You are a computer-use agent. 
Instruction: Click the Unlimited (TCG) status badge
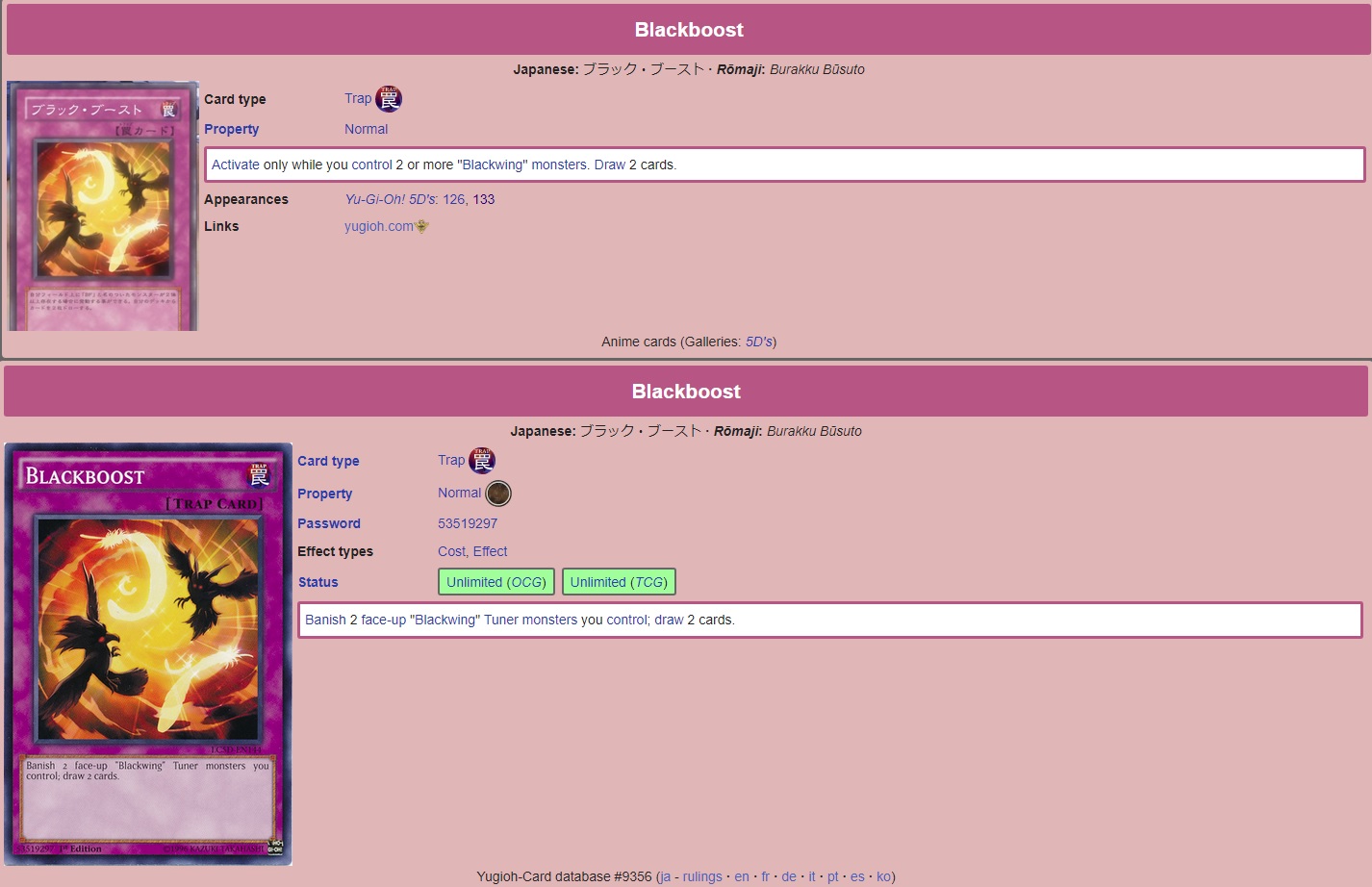pyautogui.click(x=619, y=582)
